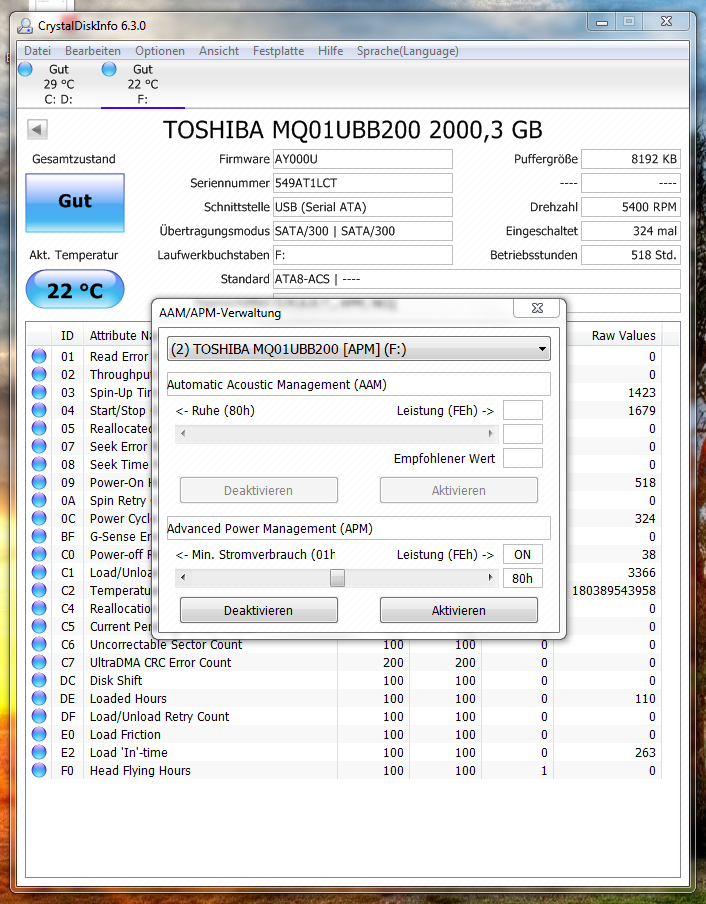Click status orb for Power-off row C0
Screen dimensions: 706x904
39,554
